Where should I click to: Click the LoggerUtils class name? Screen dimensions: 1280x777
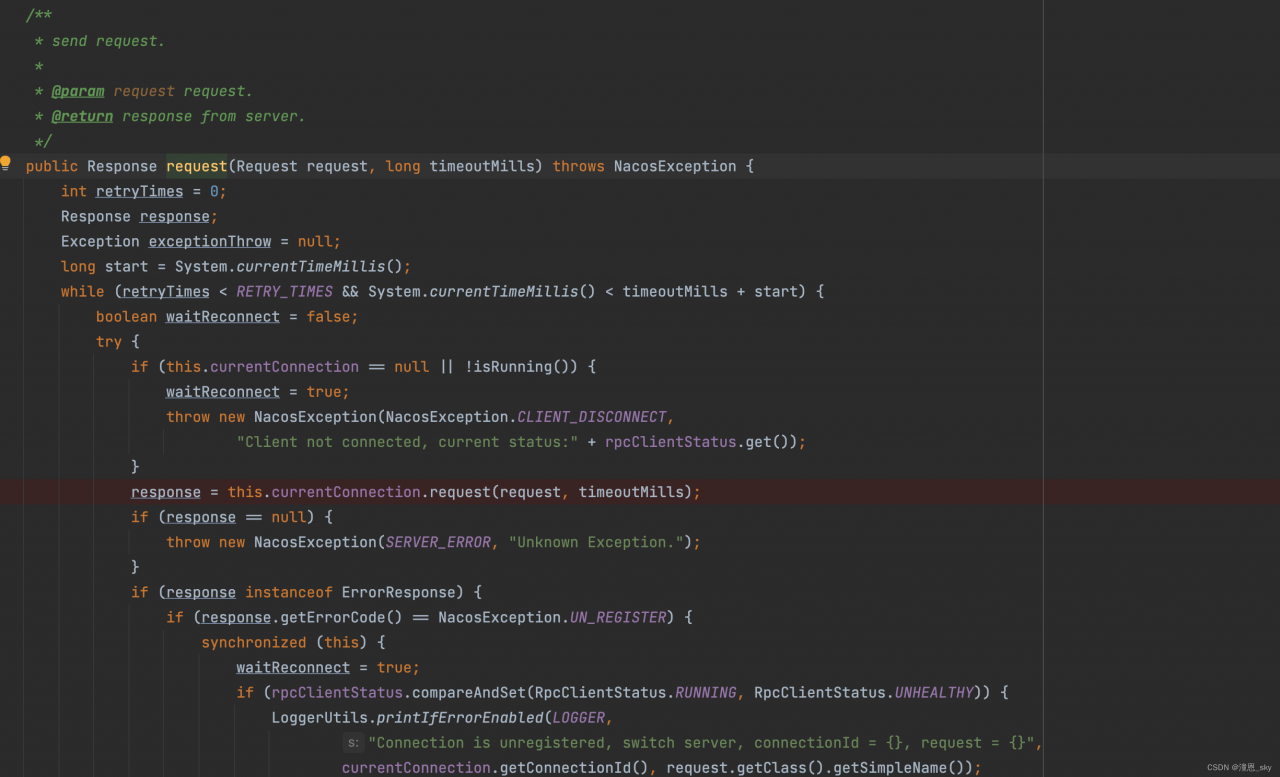(320, 717)
